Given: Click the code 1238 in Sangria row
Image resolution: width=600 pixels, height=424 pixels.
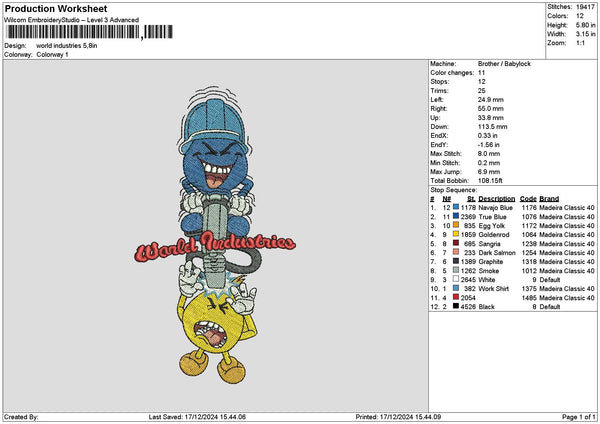Looking at the screenshot, I should pyautogui.click(x=529, y=244).
